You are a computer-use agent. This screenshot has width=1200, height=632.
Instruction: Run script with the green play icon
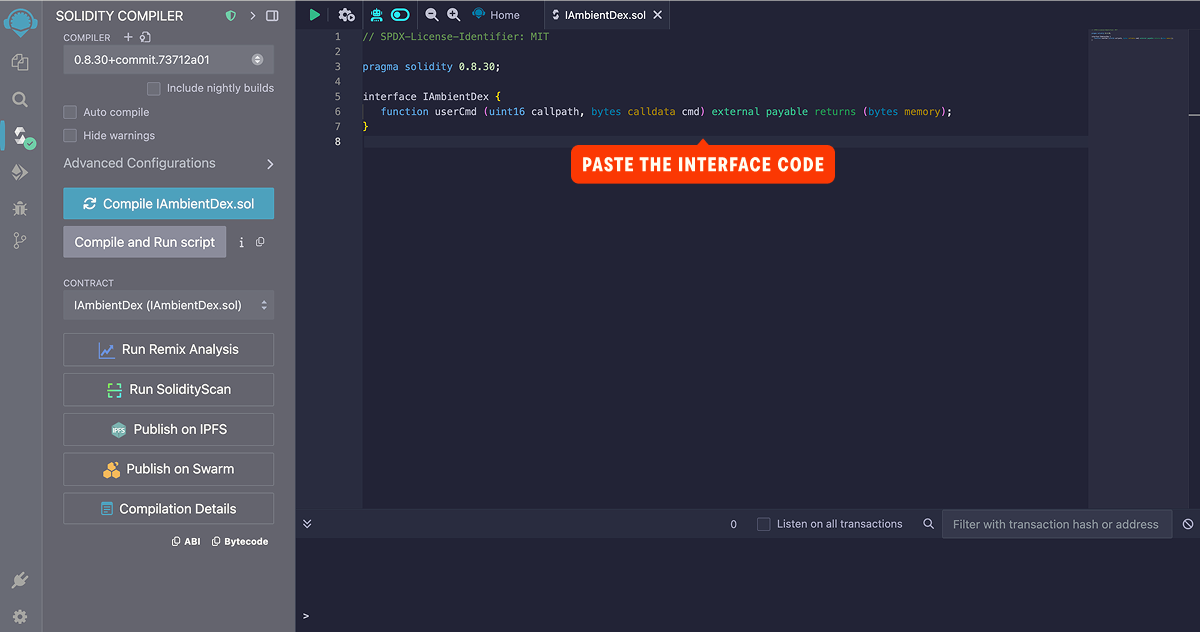(x=315, y=15)
